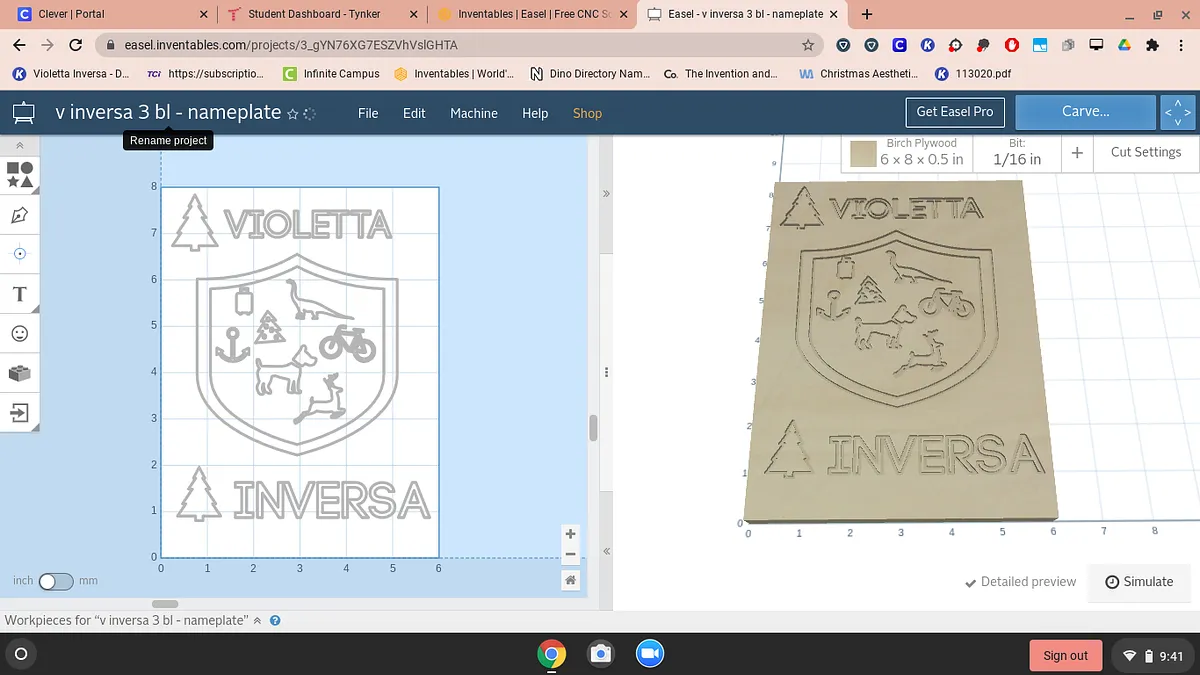1200x675 pixels.
Task: Star the project as favorite
Action: point(292,114)
